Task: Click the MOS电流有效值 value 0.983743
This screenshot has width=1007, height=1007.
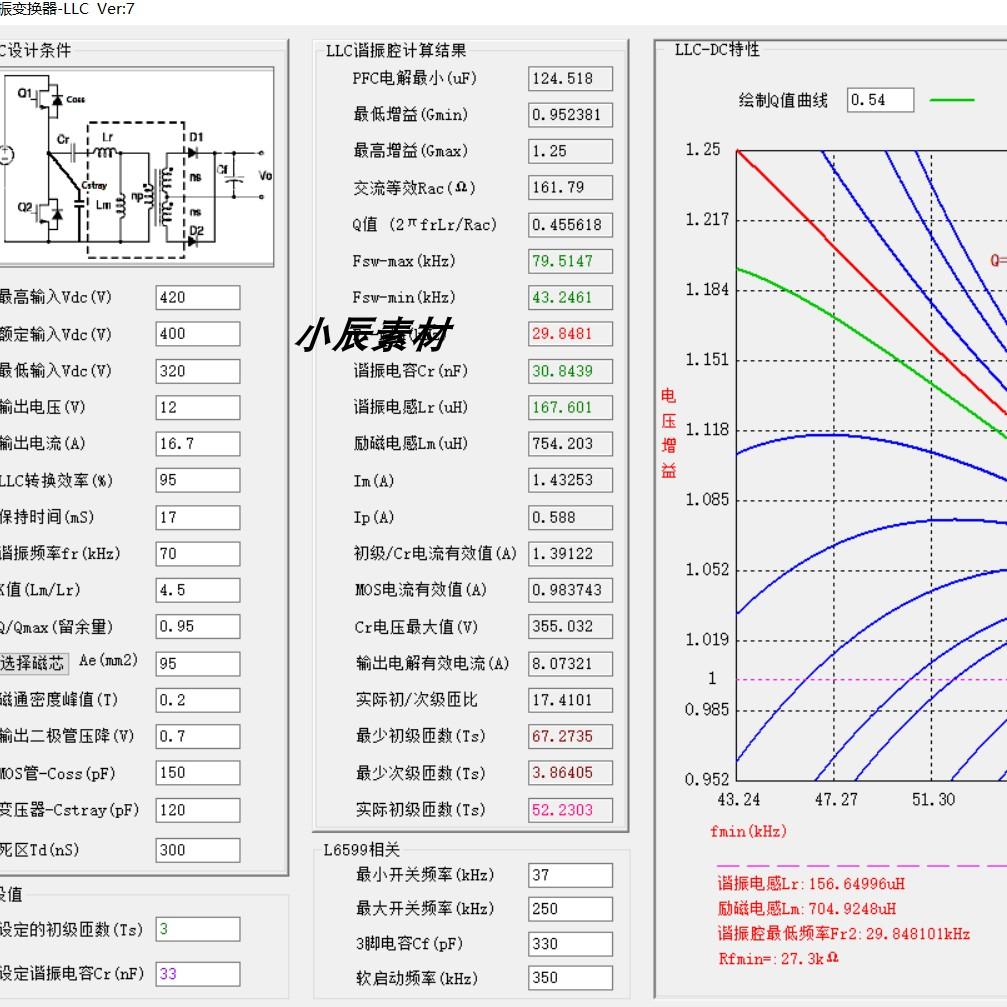Action: coord(570,590)
